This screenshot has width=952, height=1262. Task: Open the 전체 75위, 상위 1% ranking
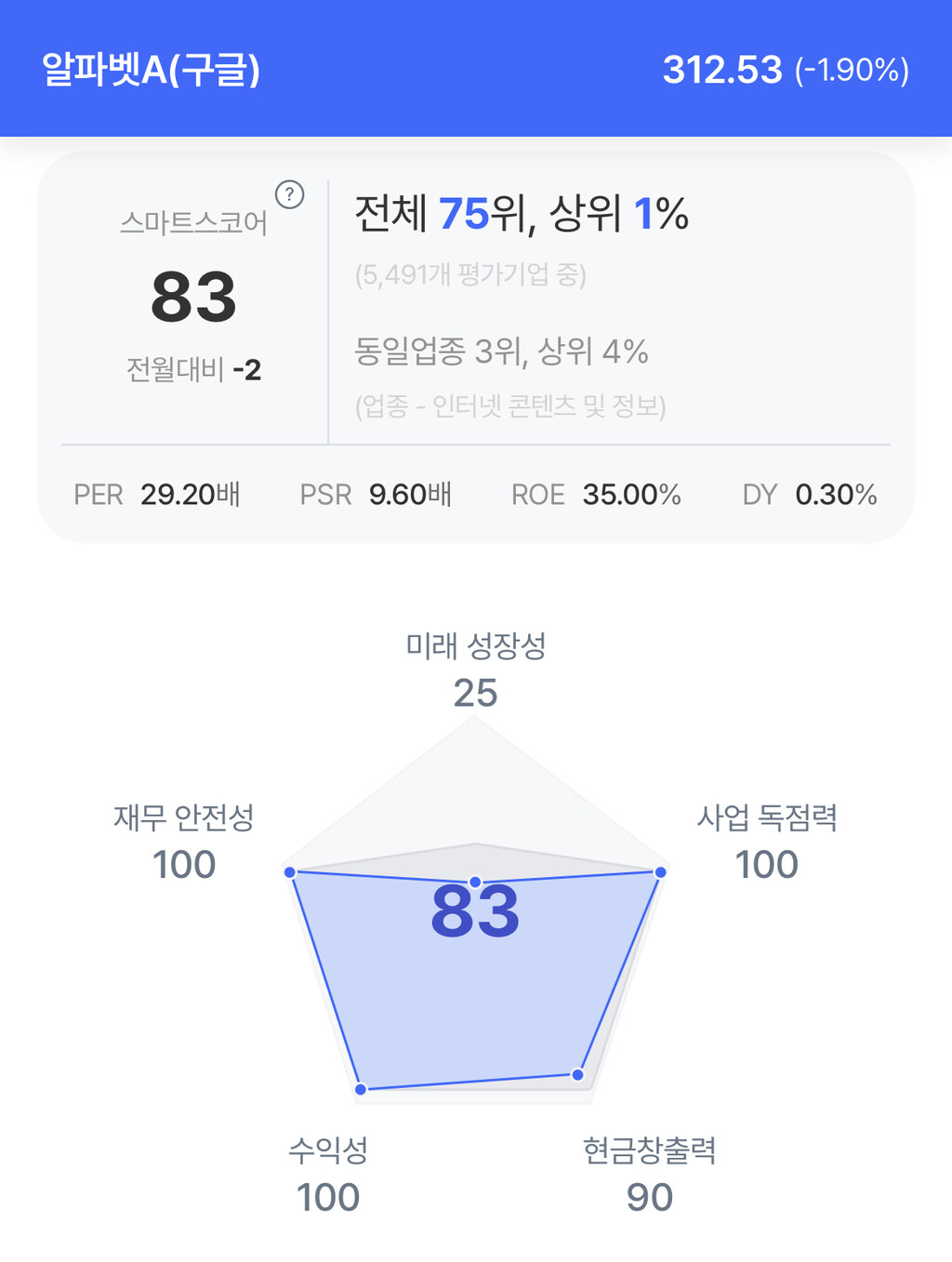click(x=521, y=214)
